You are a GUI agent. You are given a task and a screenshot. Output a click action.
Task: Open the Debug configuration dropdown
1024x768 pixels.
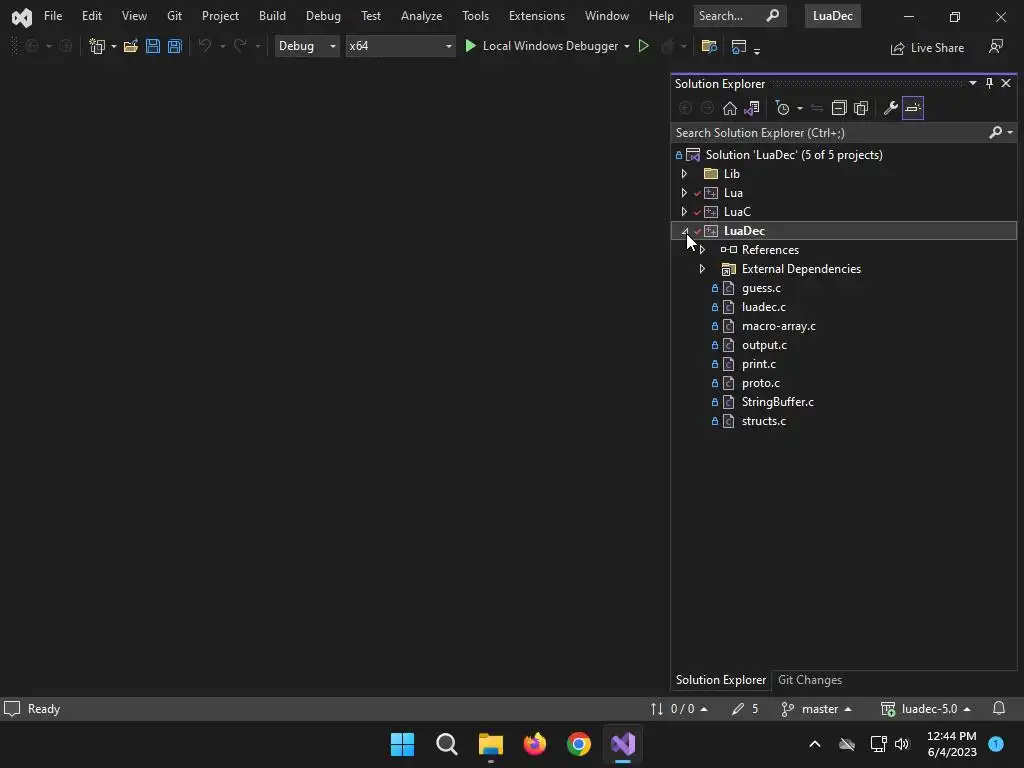307,46
